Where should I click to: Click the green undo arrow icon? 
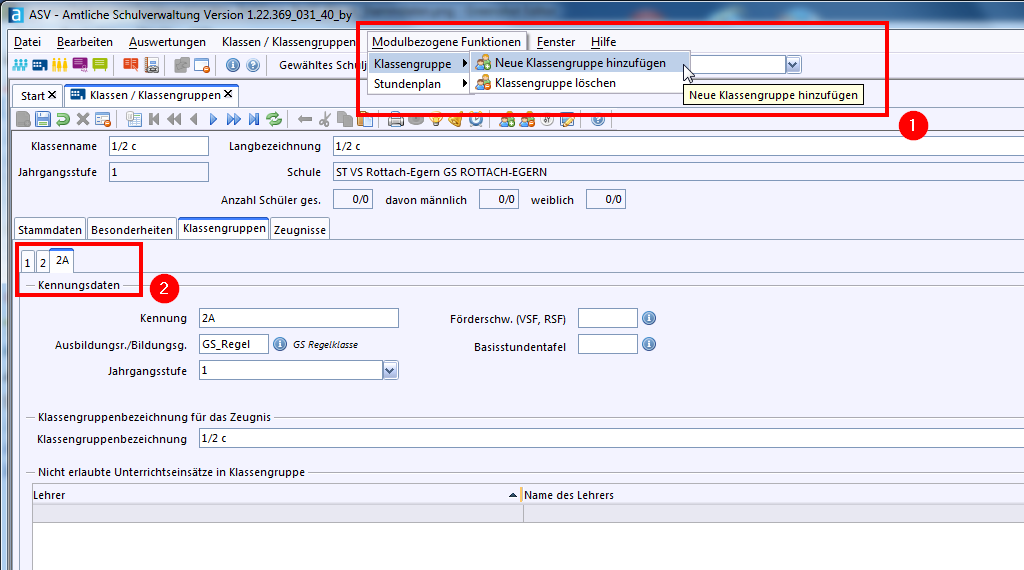63,119
